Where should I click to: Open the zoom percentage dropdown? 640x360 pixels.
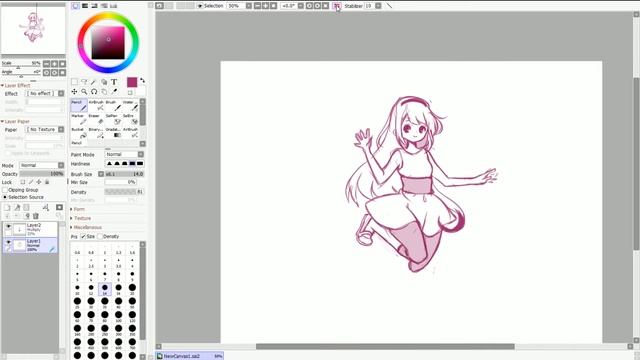pos(248,6)
